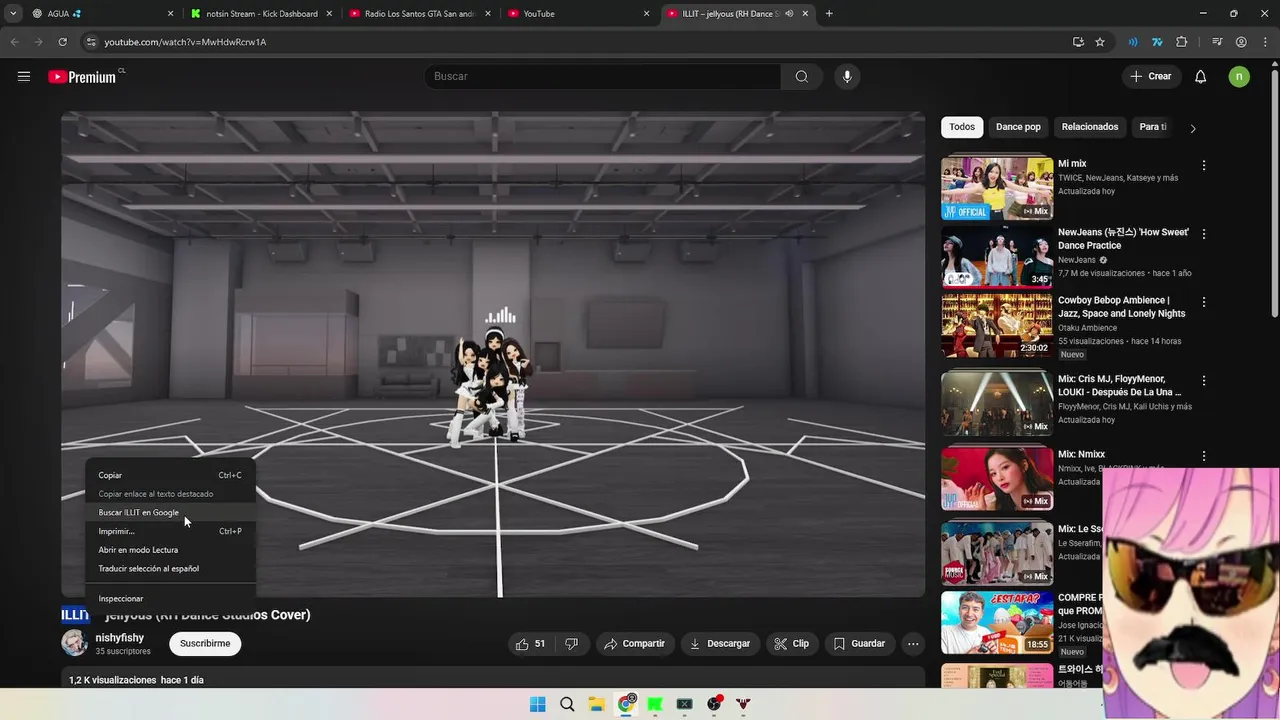Open the nishyfishy channel link
Screen dimensions: 1280x720
[x=120, y=638]
